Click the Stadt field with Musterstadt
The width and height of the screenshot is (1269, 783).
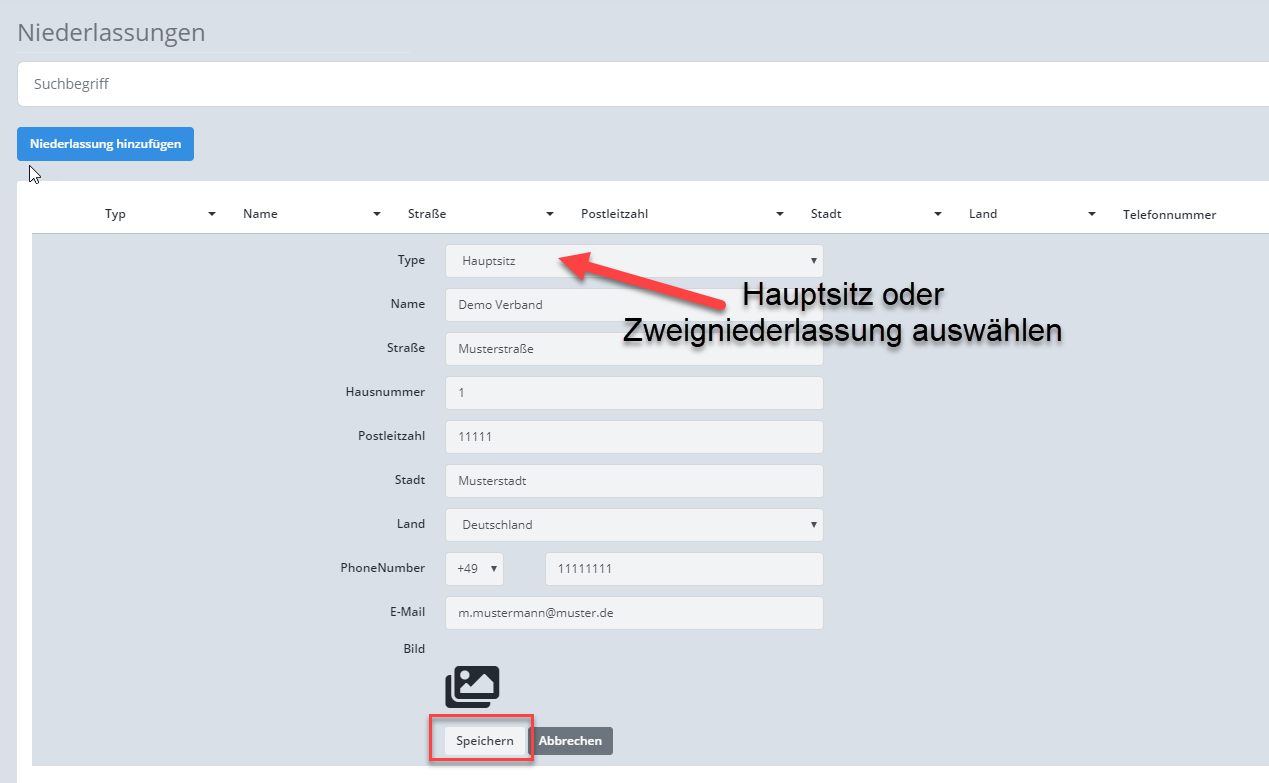634,481
